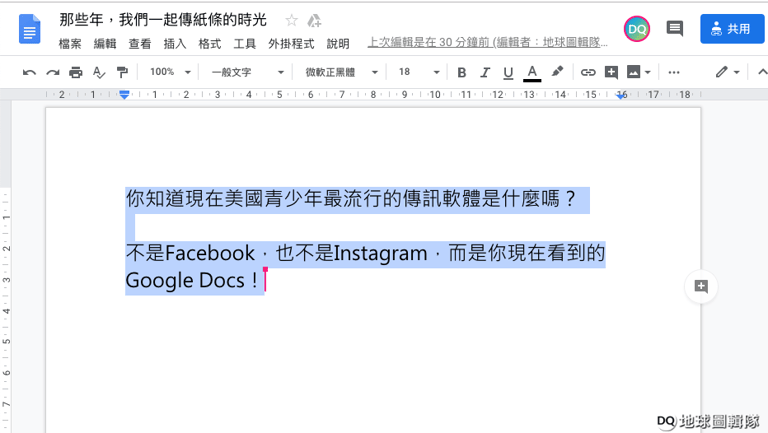Click the redo arrow
This screenshot has width=768, height=433.
(52, 72)
